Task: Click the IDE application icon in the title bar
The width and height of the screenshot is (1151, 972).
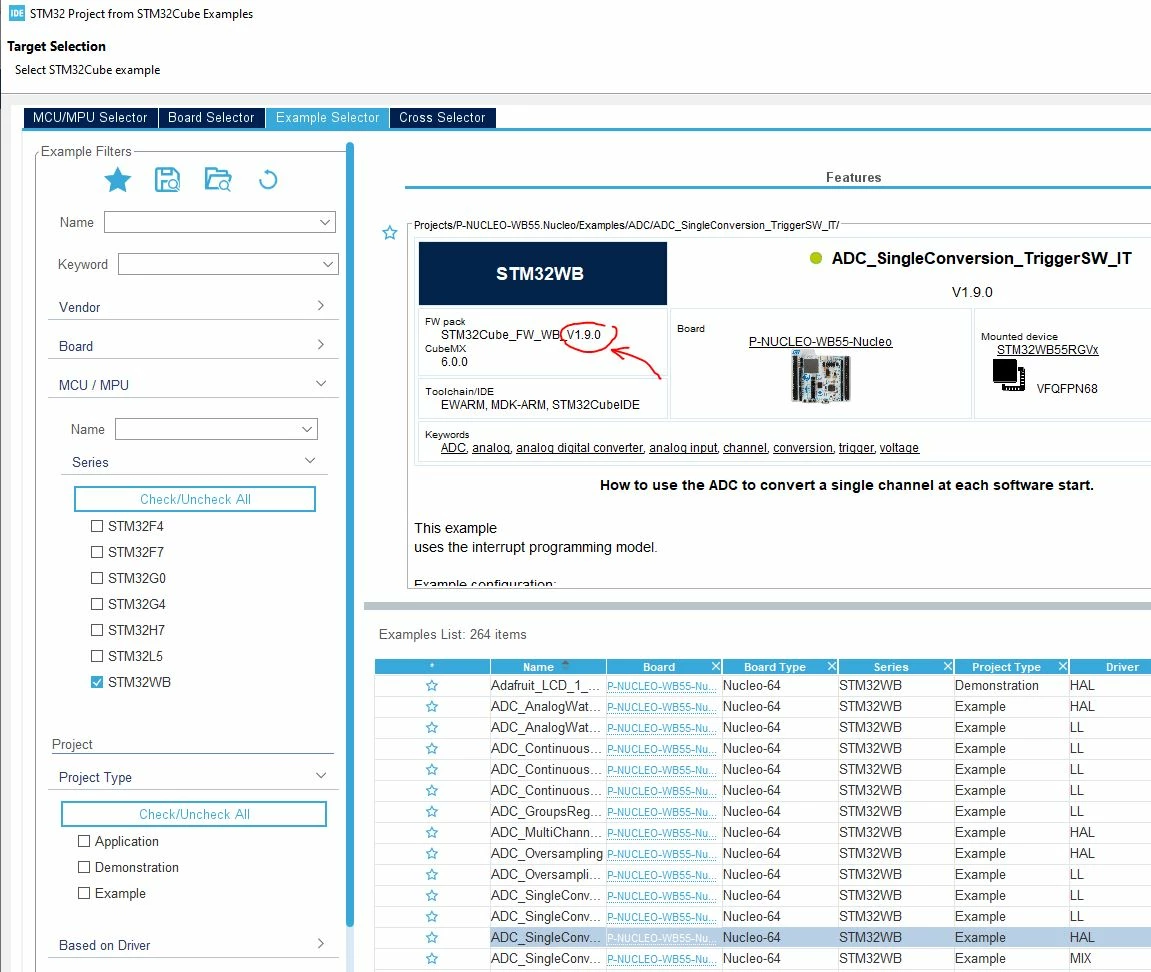Action: (x=16, y=13)
